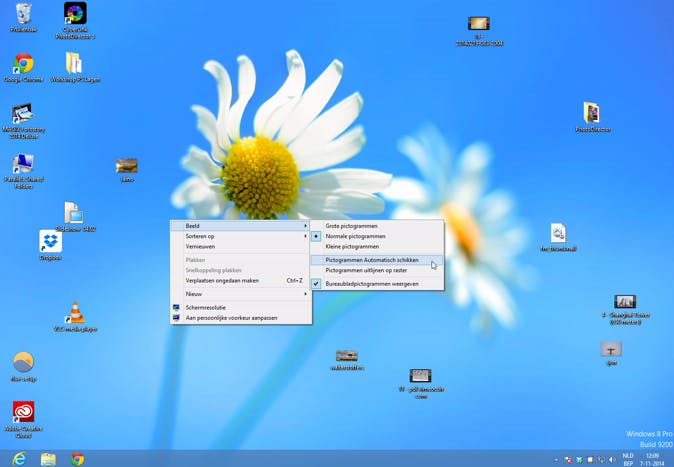Image resolution: width=674 pixels, height=467 pixels.
Task: Expand the Nieuw submenu
Action: (241, 294)
